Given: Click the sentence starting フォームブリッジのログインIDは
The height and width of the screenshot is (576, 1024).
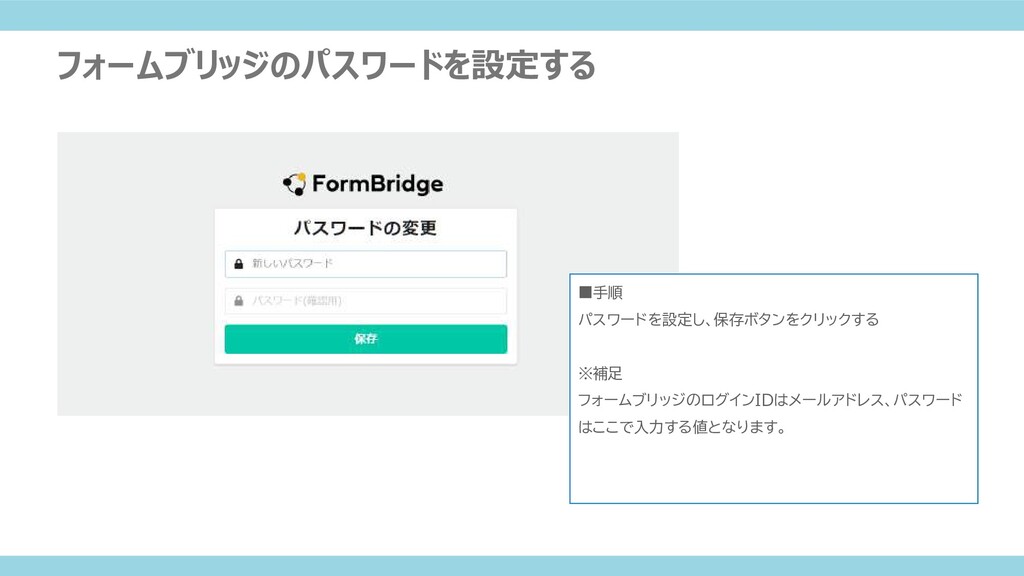Looking at the screenshot, I should click(x=771, y=400).
